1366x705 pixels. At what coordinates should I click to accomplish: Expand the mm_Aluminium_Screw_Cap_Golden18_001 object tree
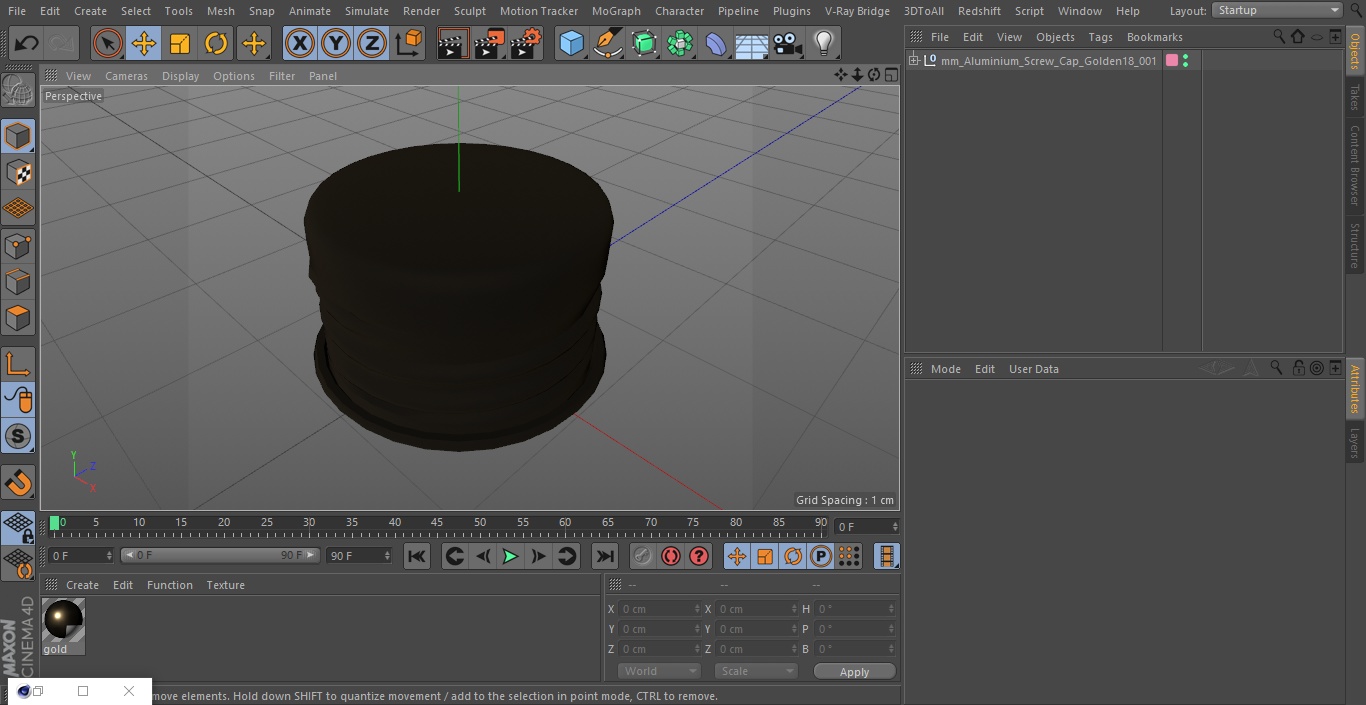pyautogui.click(x=913, y=61)
